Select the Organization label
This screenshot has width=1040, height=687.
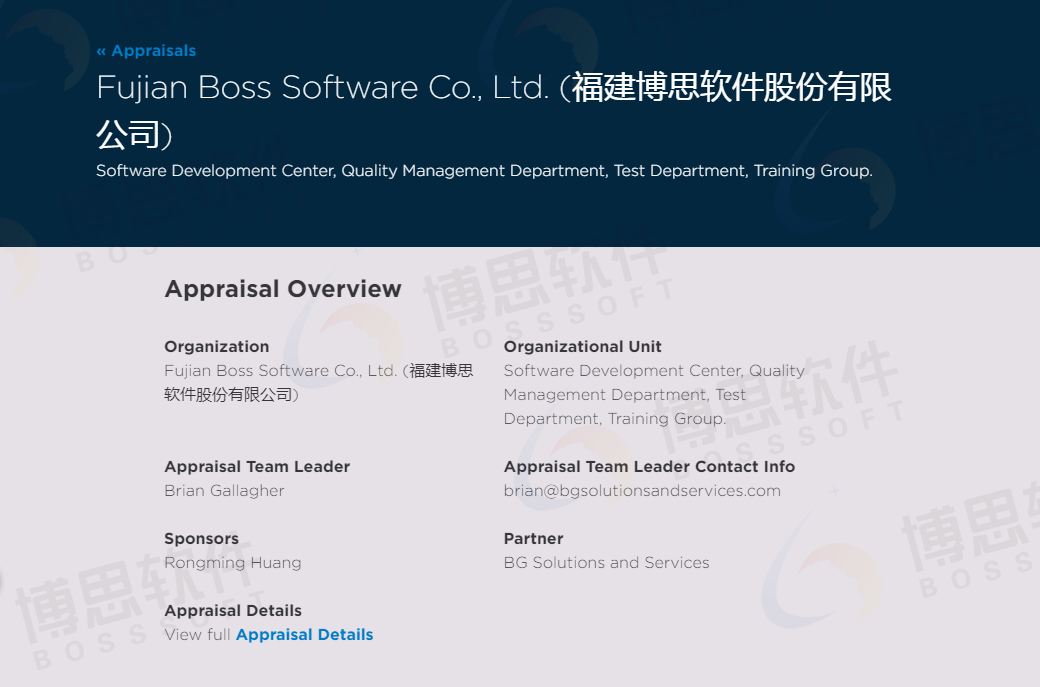click(217, 347)
